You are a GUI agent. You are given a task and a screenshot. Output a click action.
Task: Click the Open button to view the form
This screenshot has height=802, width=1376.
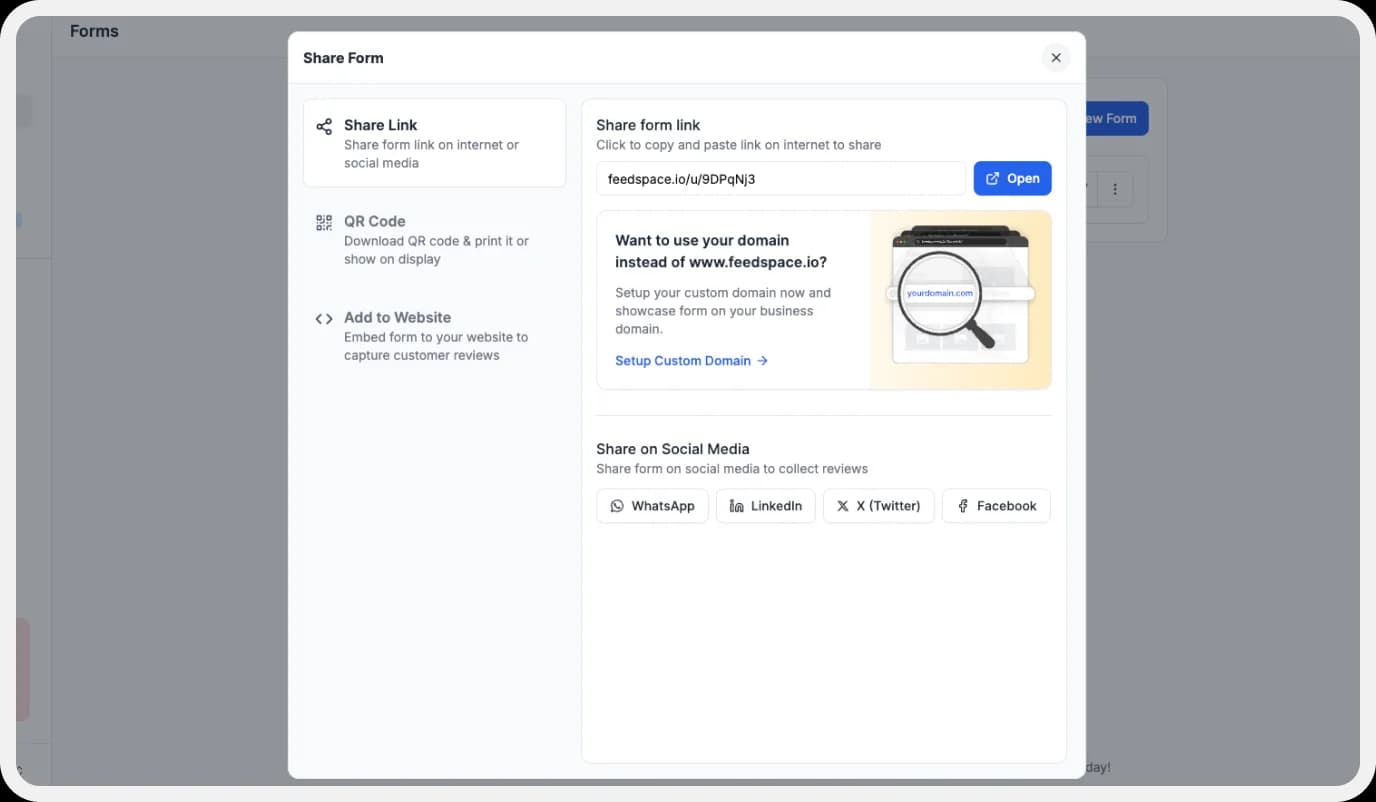click(x=1012, y=178)
